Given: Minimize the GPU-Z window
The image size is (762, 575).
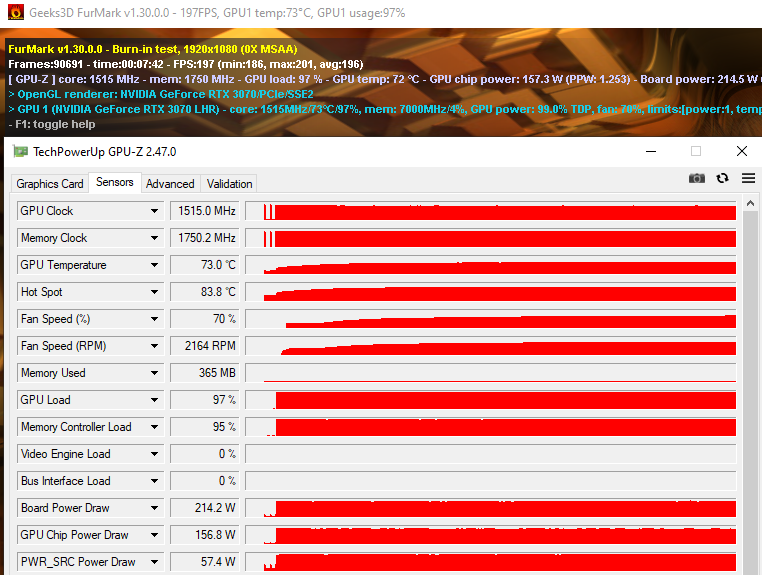Looking at the screenshot, I should click(651, 151).
